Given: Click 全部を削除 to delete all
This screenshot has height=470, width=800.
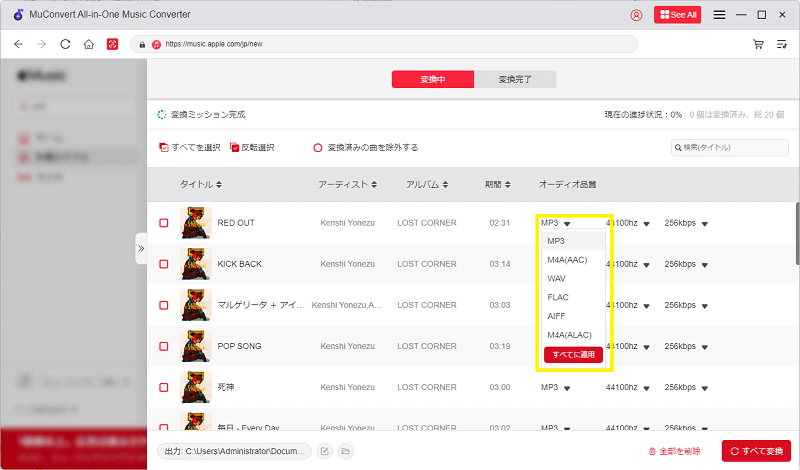Looking at the screenshot, I should [674, 451].
